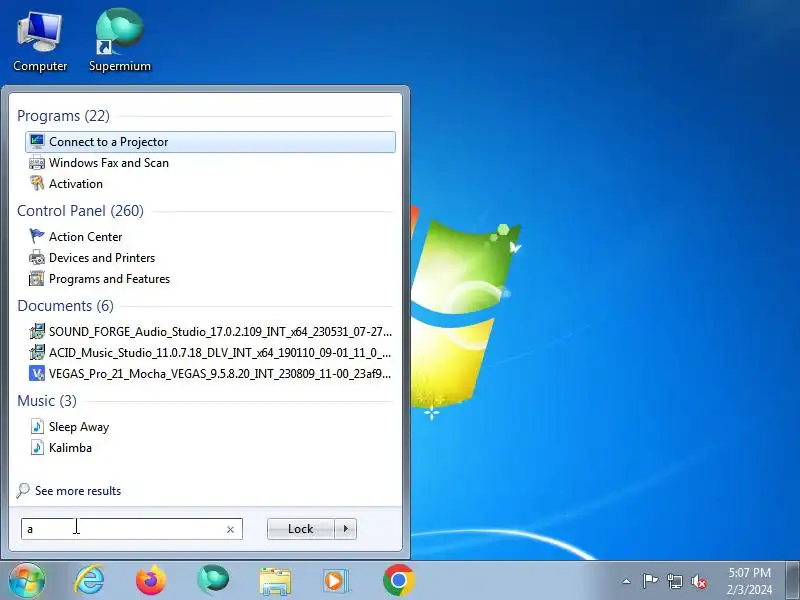Click the Programs (22) group header

[63, 116]
